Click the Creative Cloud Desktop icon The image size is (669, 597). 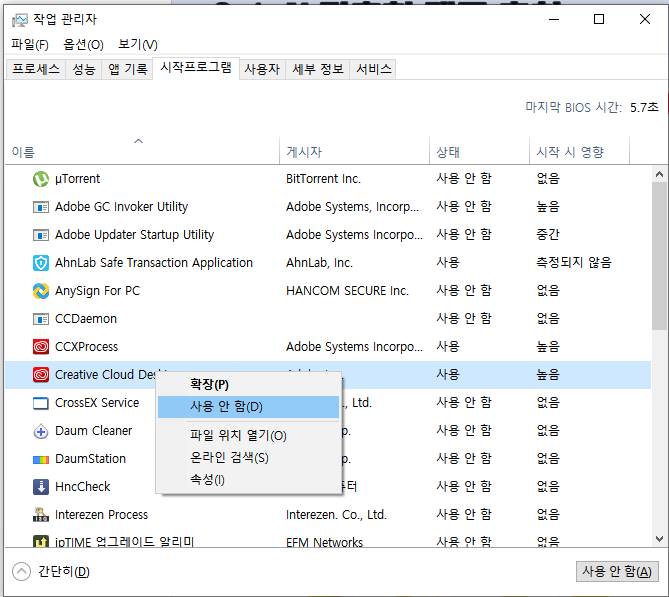(41, 375)
